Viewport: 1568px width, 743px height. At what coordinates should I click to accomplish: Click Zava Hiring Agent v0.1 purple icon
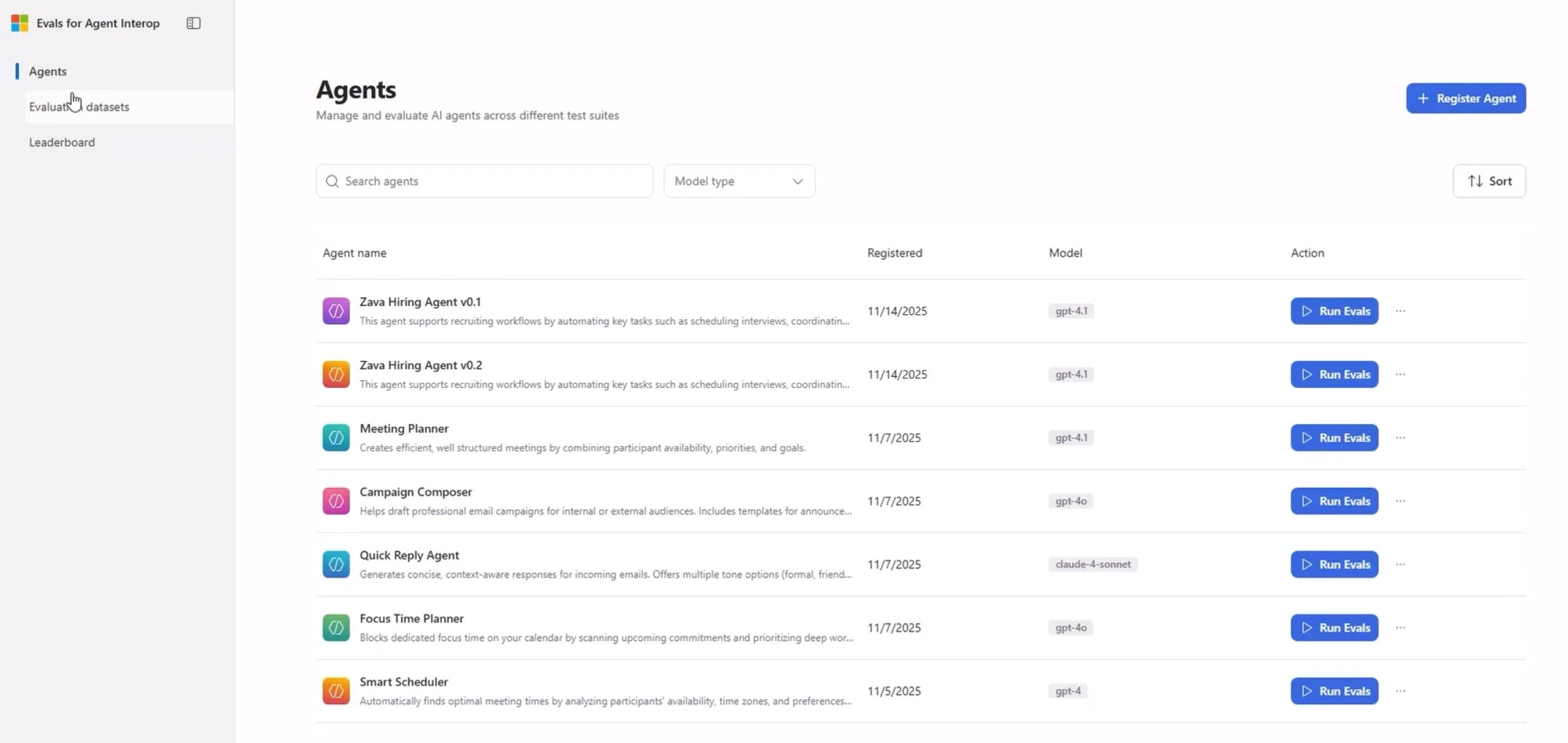tap(336, 311)
